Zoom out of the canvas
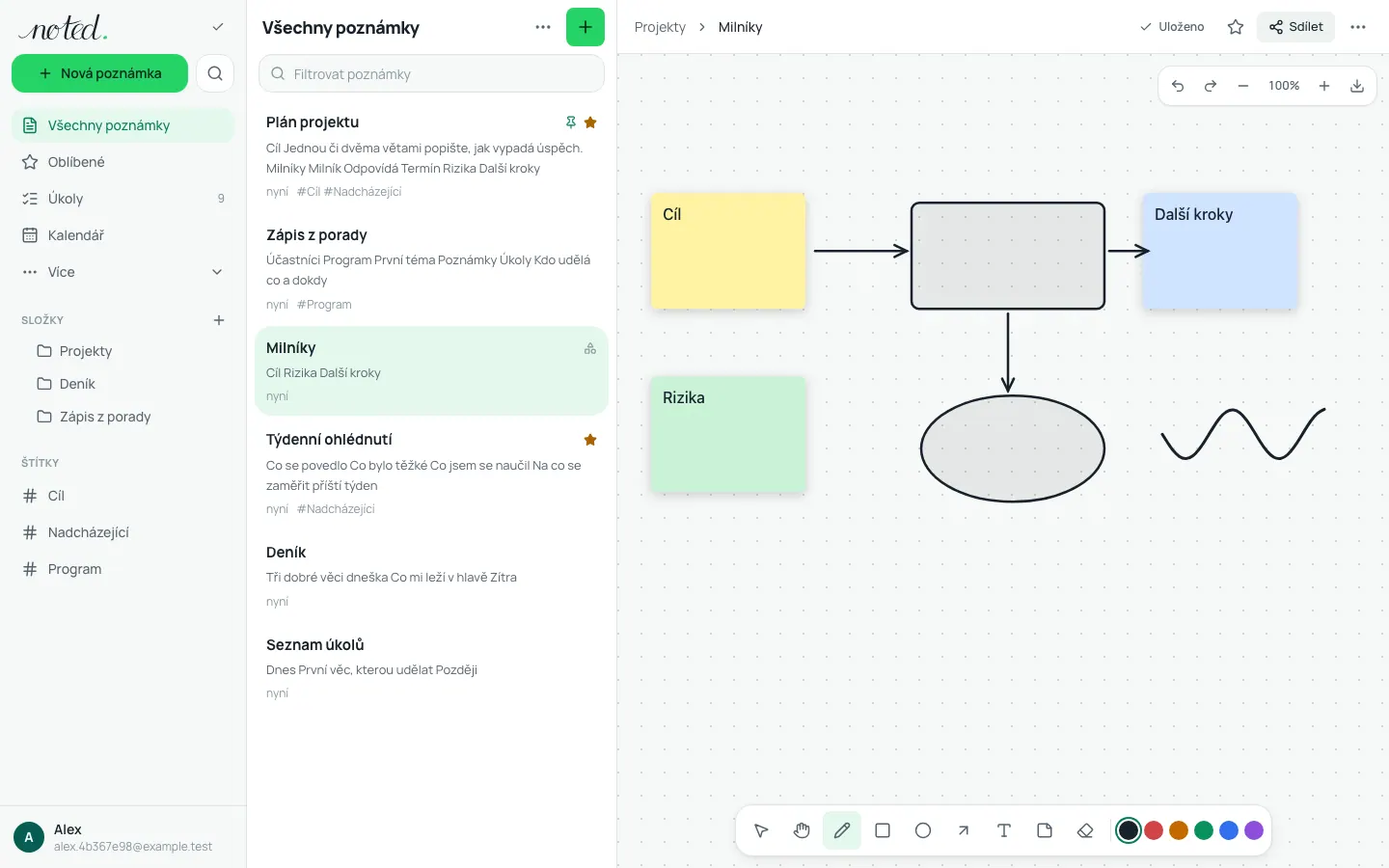The image size is (1389, 868). tap(1243, 86)
